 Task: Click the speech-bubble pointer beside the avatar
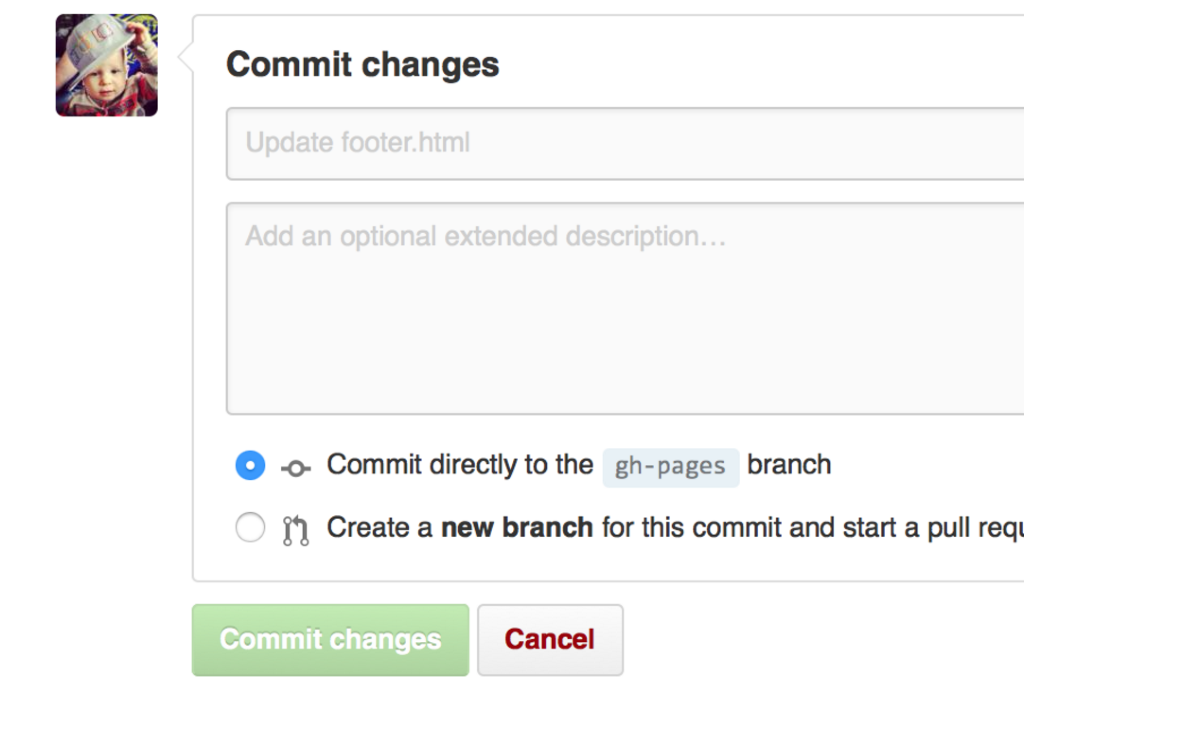(185, 57)
